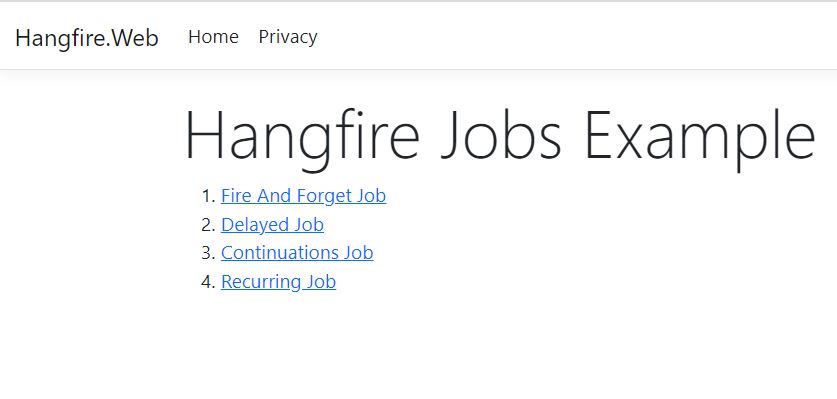This screenshot has height=399, width=837.
Task: Click the Web portion of Hangfire.Web brand
Action: click(136, 38)
